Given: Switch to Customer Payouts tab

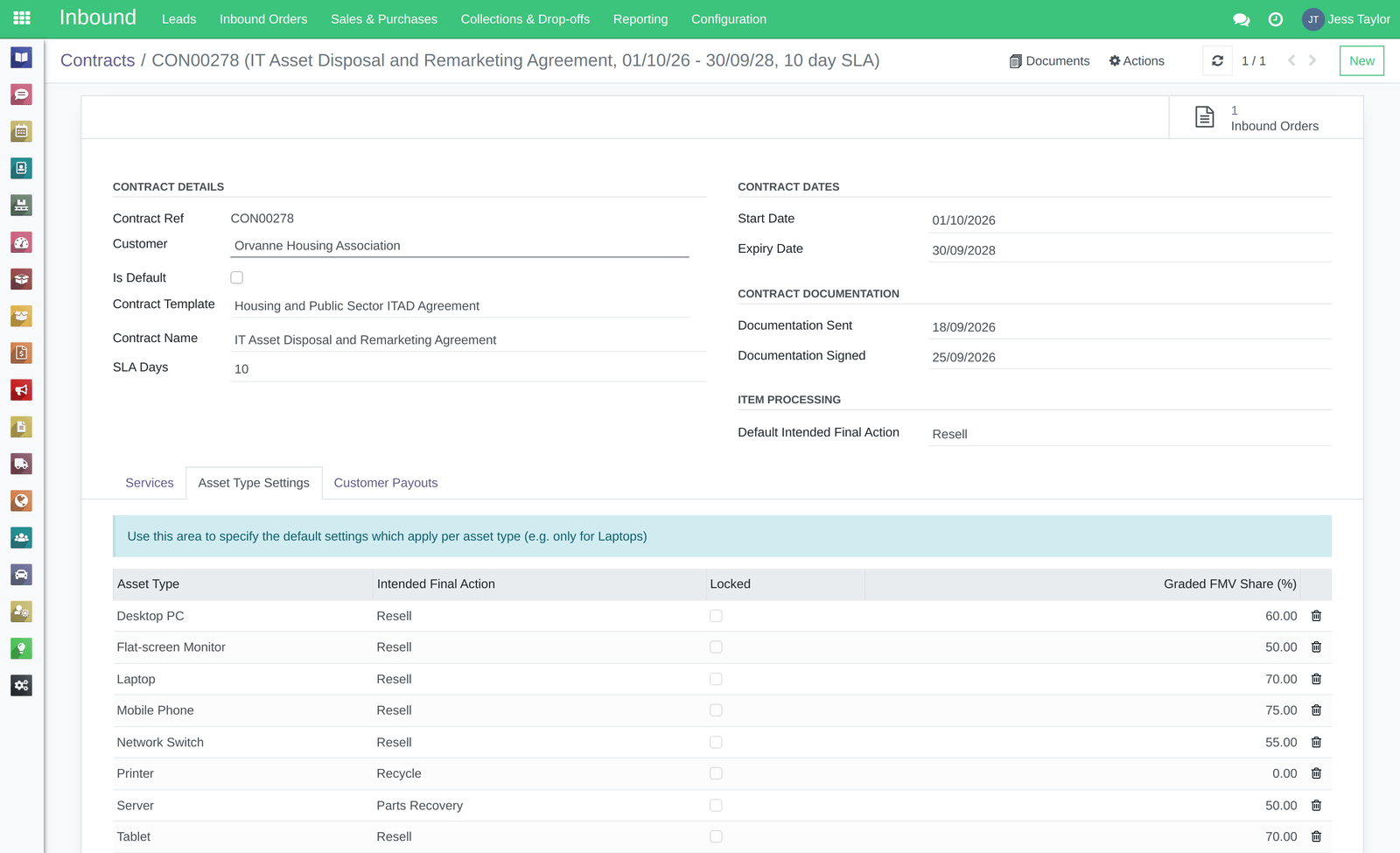Looking at the screenshot, I should 386,483.
